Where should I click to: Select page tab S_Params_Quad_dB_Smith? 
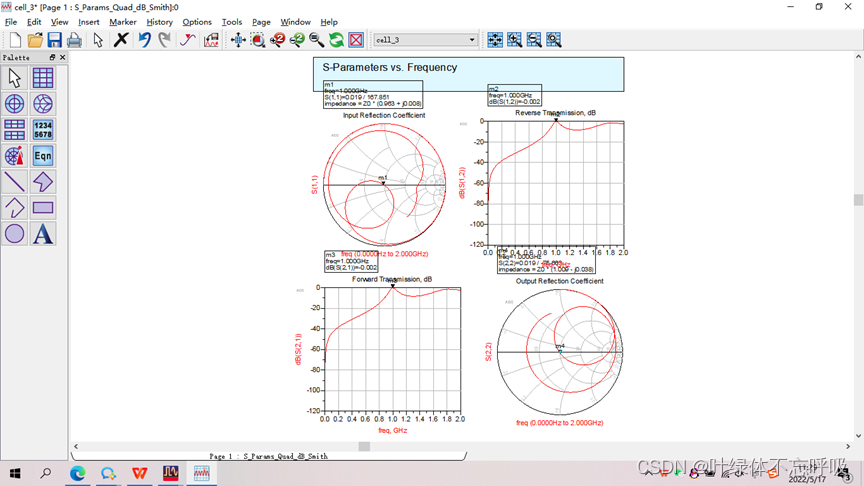(268, 456)
